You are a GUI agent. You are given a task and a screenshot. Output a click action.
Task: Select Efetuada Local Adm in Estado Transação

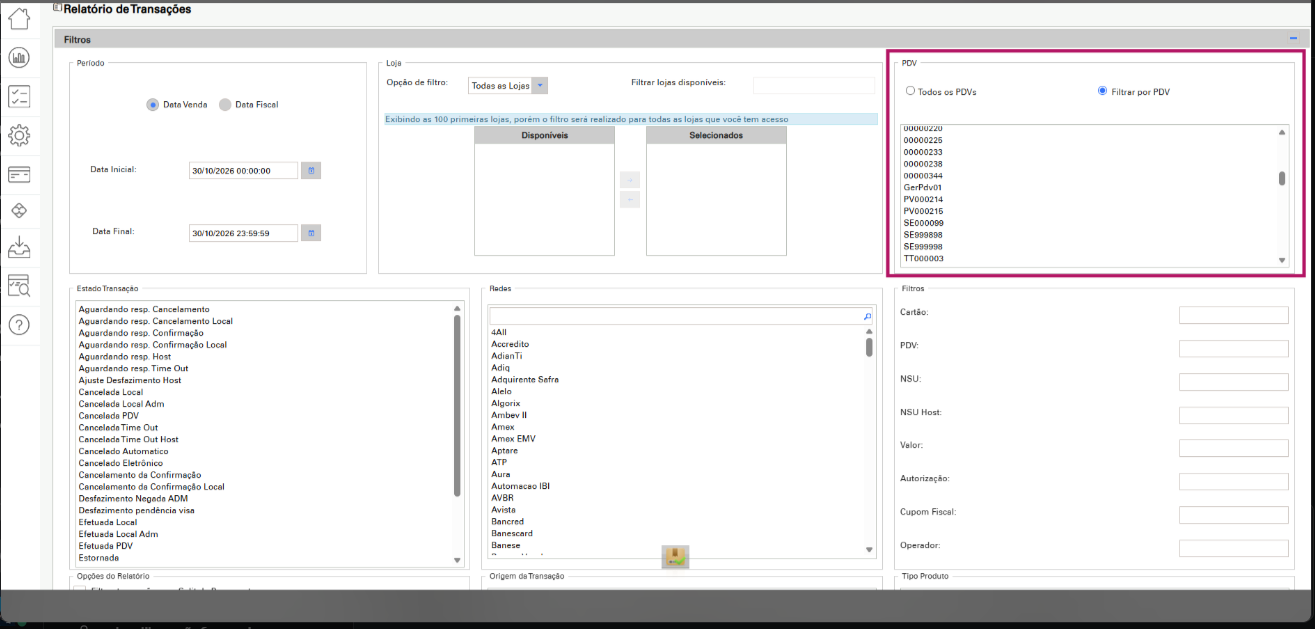[x=118, y=534]
